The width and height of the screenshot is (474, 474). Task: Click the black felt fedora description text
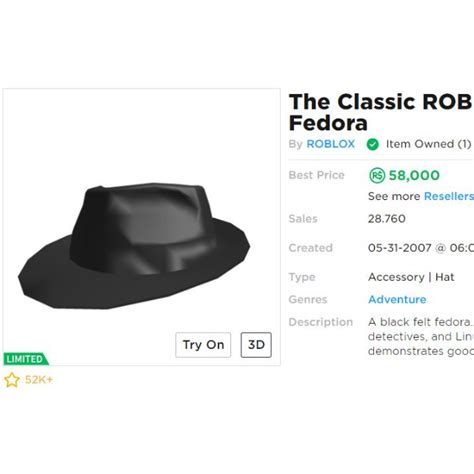tap(421, 337)
